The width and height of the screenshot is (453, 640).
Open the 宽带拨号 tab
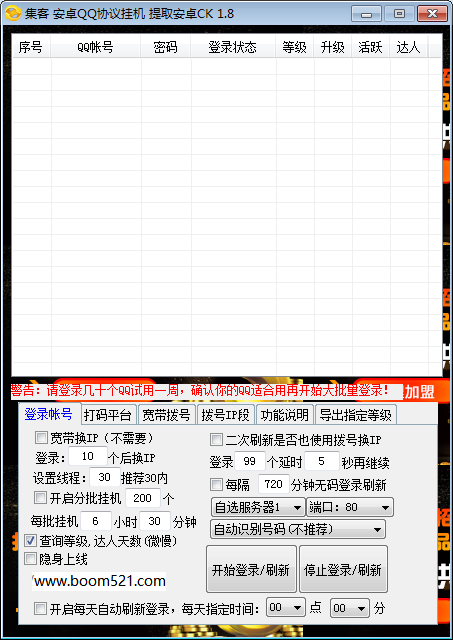click(x=166, y=415)
